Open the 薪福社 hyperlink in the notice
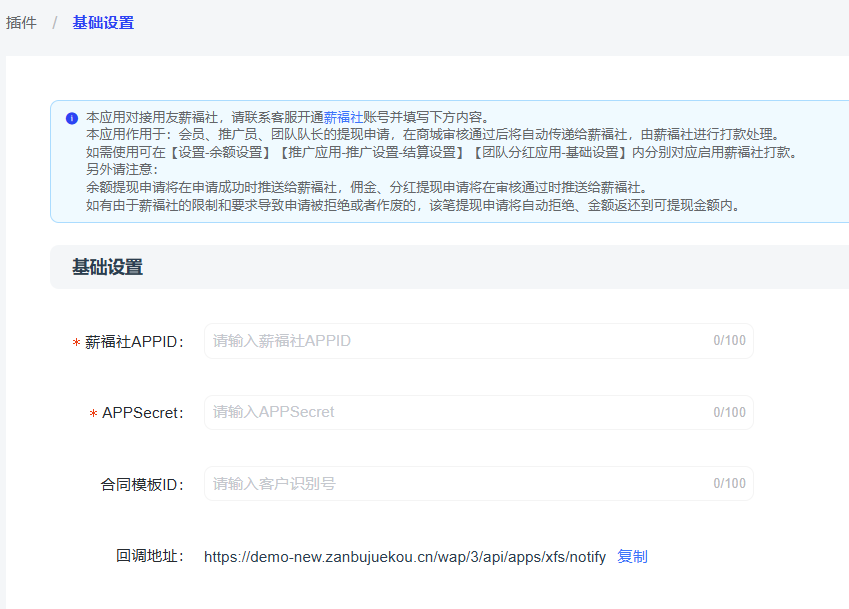 tap(343, 117)
